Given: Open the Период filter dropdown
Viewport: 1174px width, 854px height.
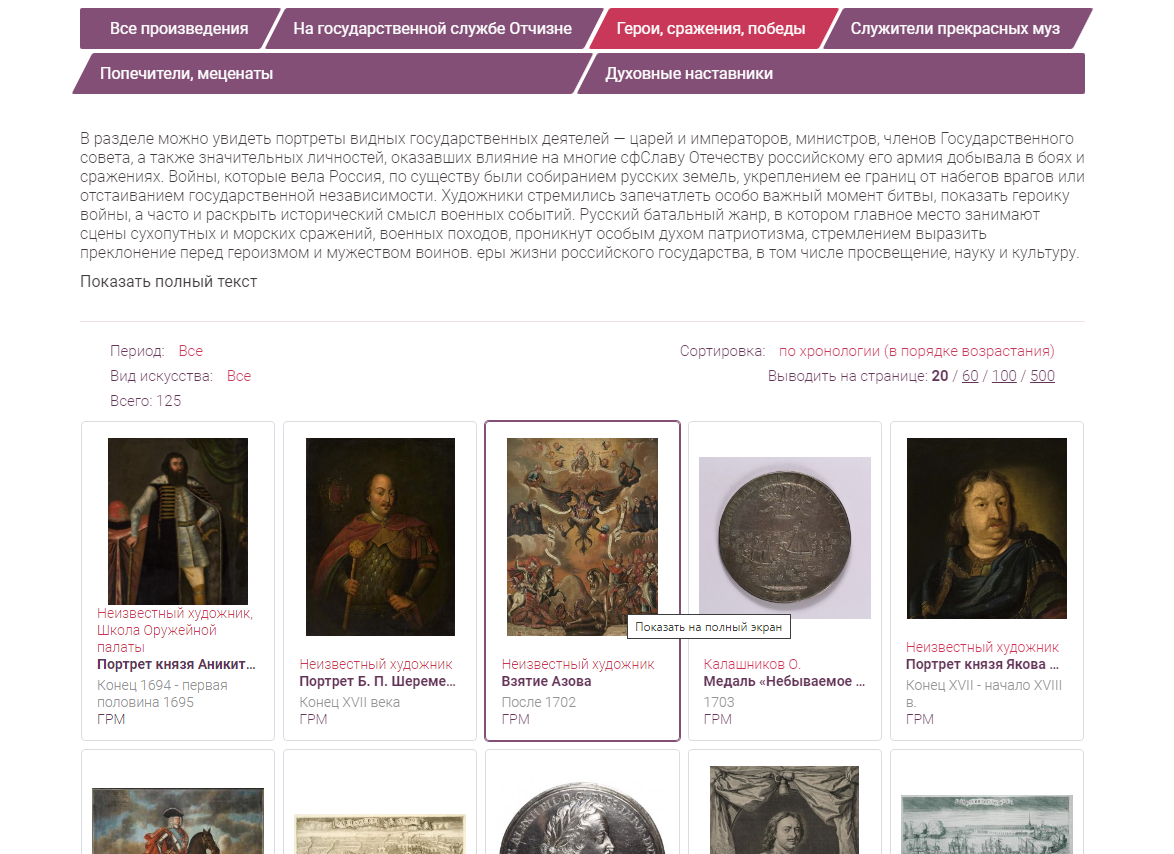Looking at the screenshot, I should point(190,351).
